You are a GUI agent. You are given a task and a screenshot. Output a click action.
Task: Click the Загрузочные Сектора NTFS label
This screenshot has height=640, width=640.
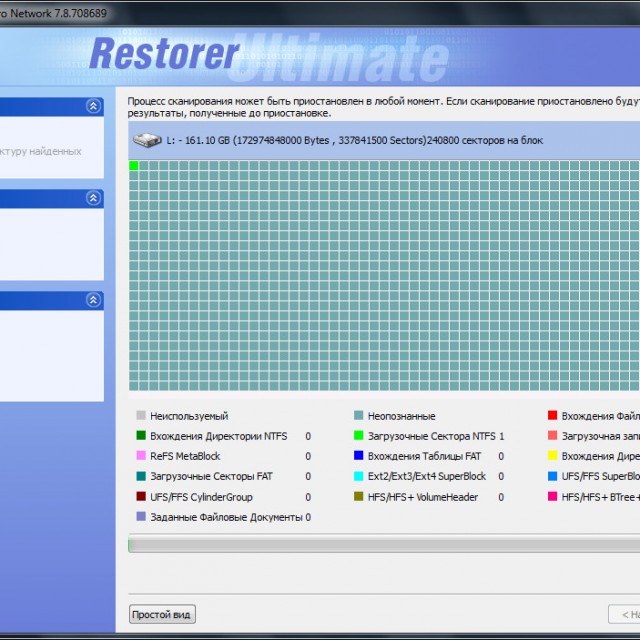point(431,436)
